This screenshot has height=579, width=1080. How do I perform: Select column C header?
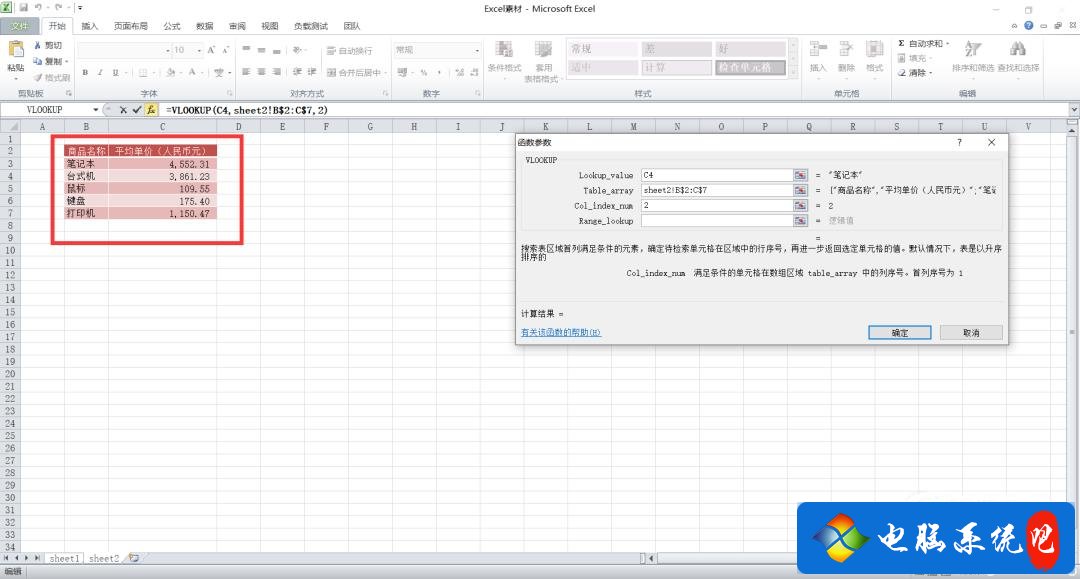click(x=163, y=127)
